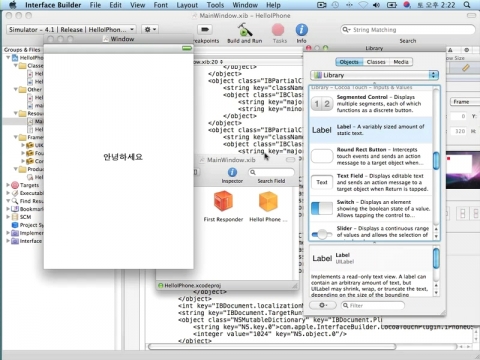
Task: Switch to Objects tab in Library
Action: pyautogui.click(x=349, y=62)
